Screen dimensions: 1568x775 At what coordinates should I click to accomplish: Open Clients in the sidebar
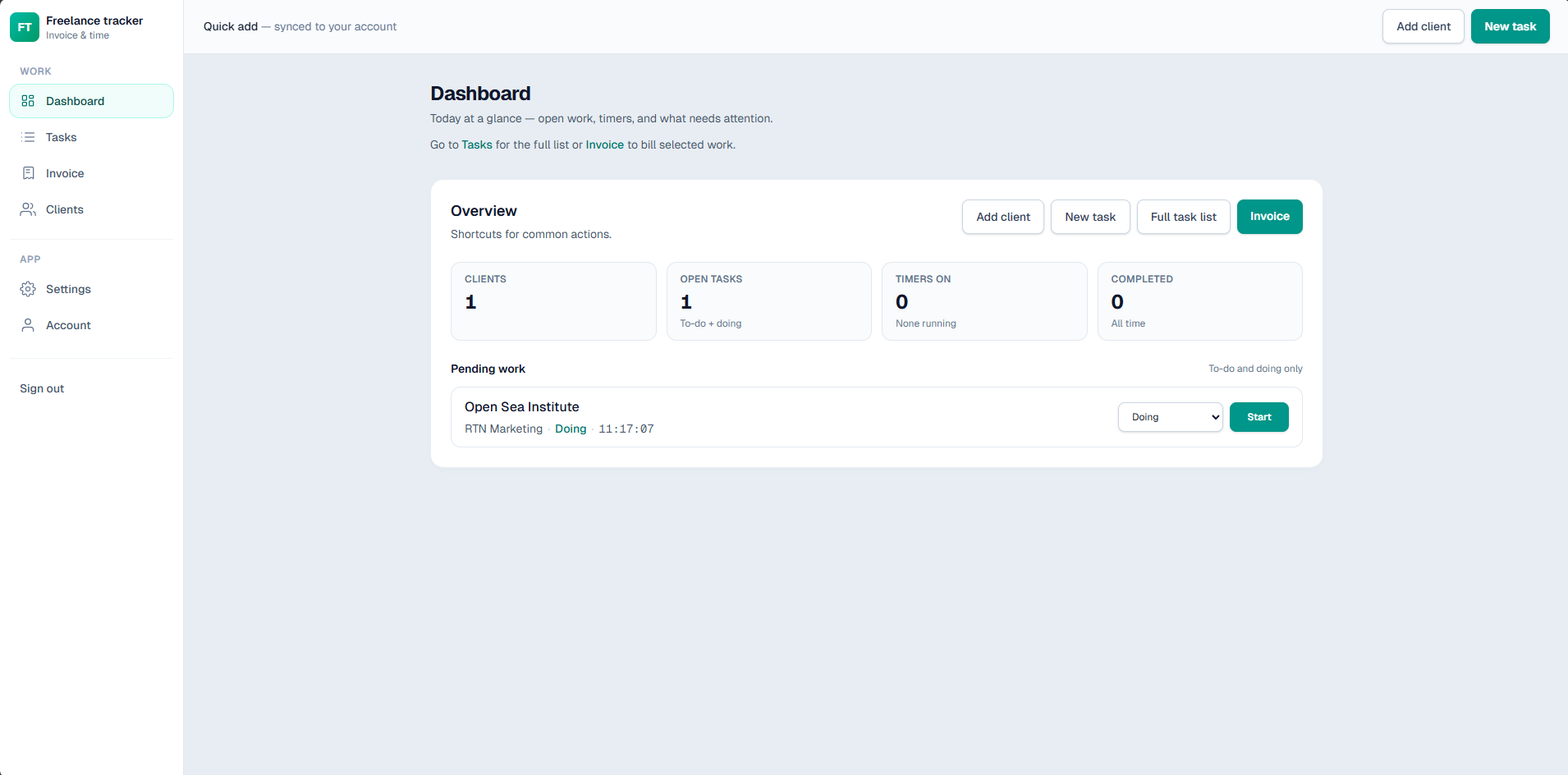(91, 209)
